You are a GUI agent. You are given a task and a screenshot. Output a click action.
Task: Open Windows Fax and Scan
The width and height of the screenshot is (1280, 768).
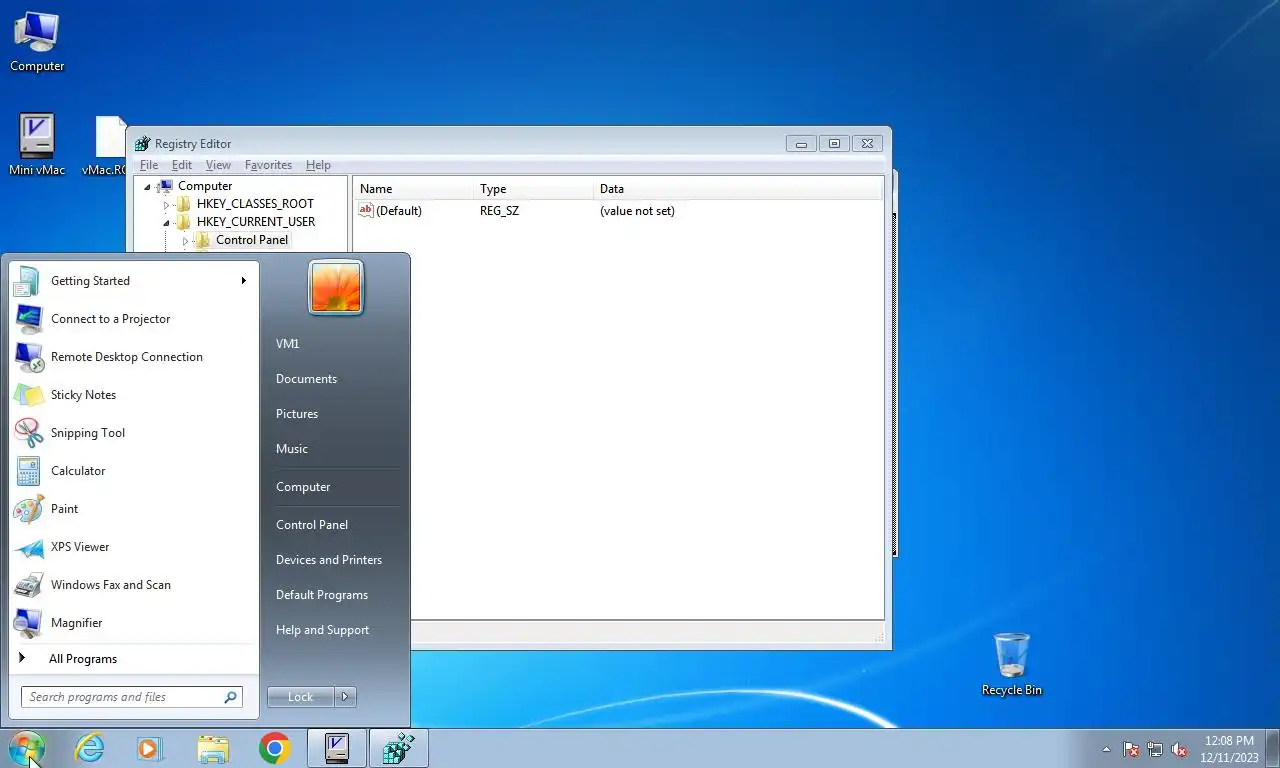pos(134,585)
